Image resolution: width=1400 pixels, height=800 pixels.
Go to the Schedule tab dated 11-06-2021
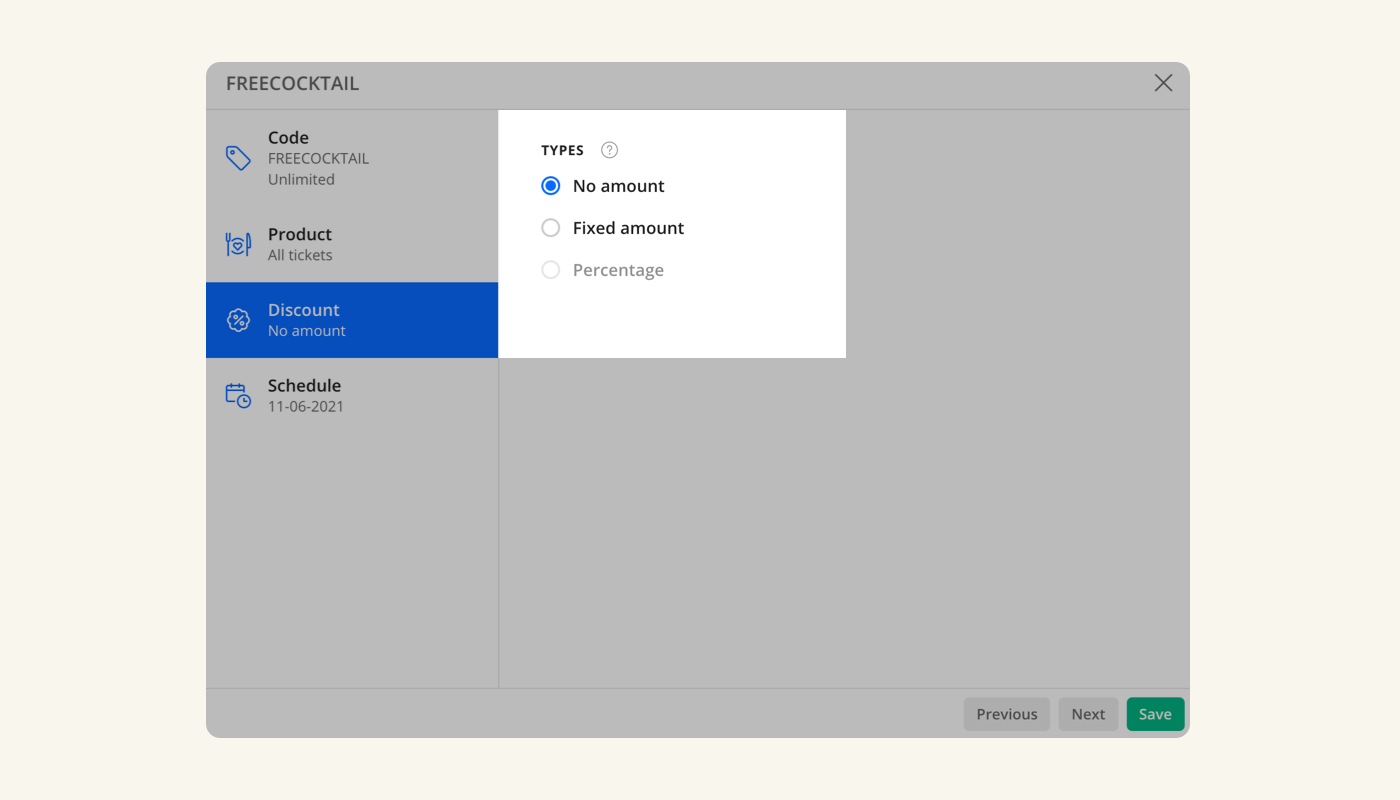352,395
